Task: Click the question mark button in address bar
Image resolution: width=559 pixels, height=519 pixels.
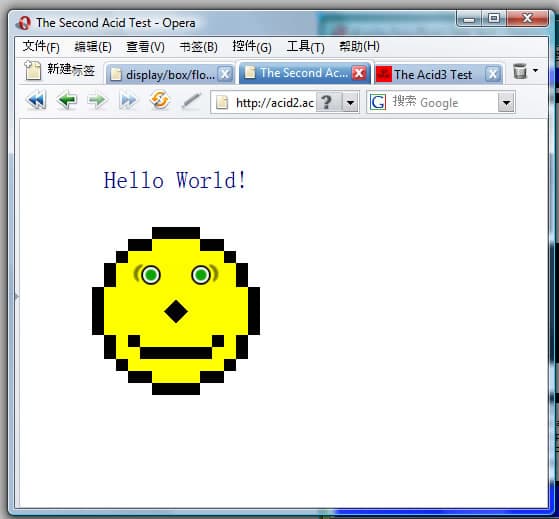Action: click(x=328, y=103)
